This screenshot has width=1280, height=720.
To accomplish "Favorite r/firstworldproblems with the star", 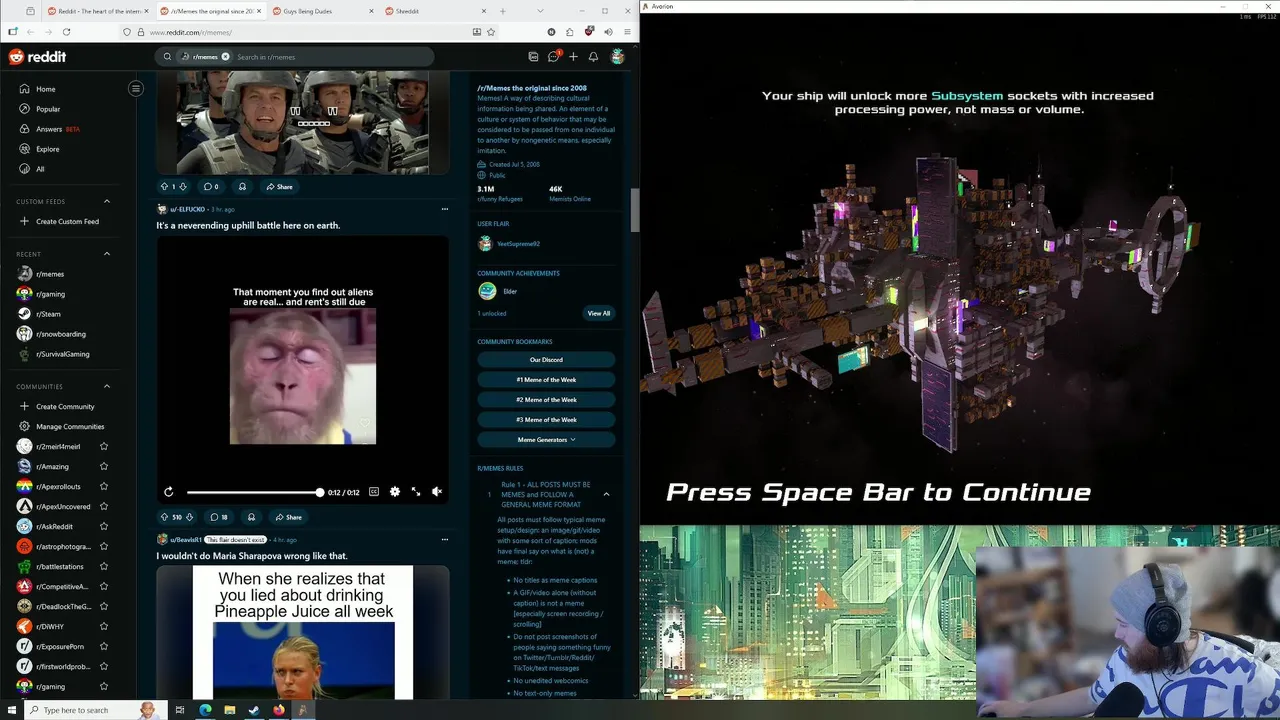I will tap(104, 666).
